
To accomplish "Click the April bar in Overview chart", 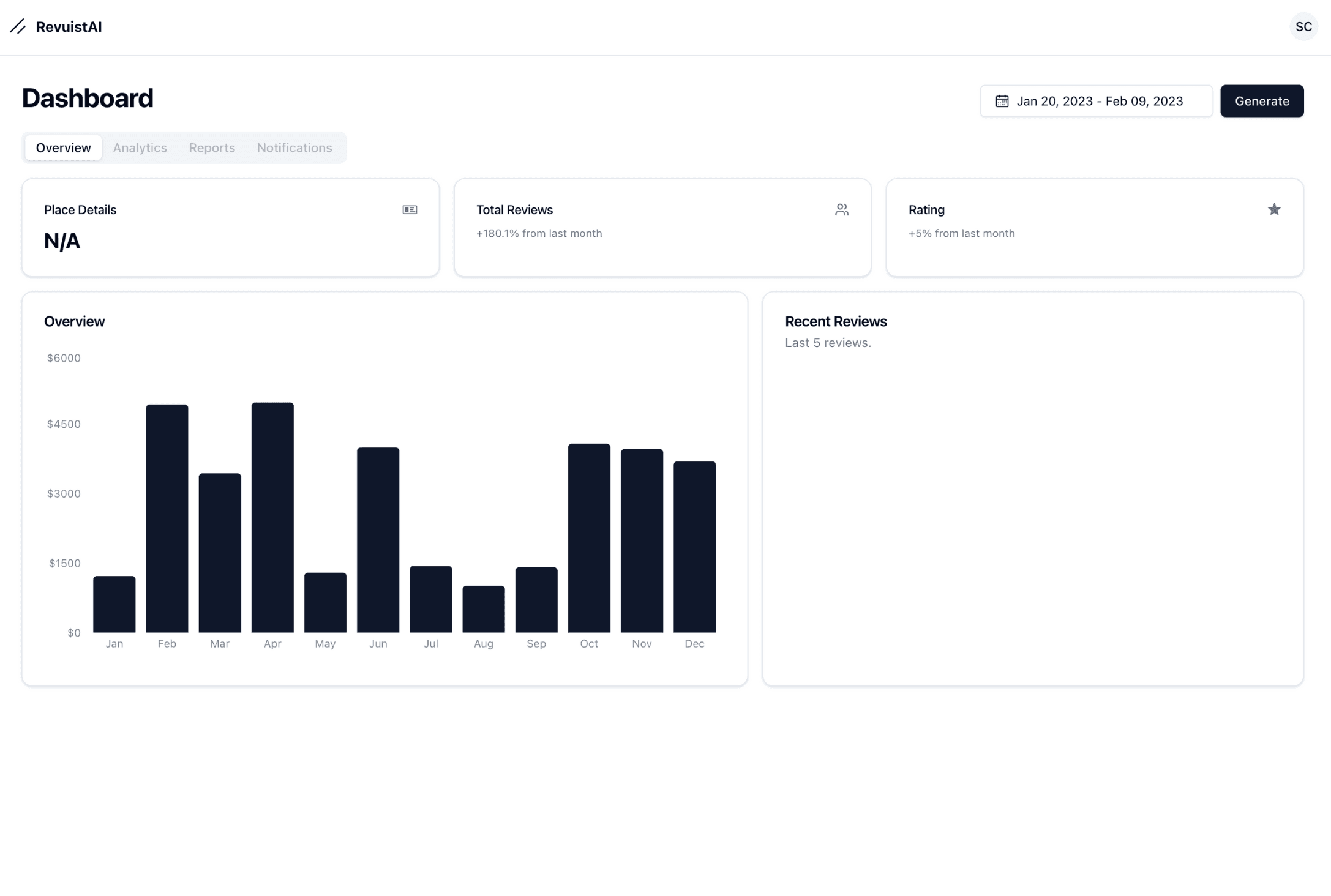I will pyautogui.click(x=272, y=517).
